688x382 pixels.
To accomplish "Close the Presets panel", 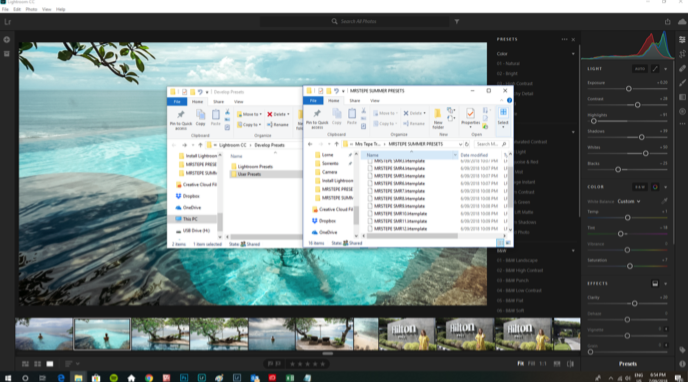I will point(573,39).
